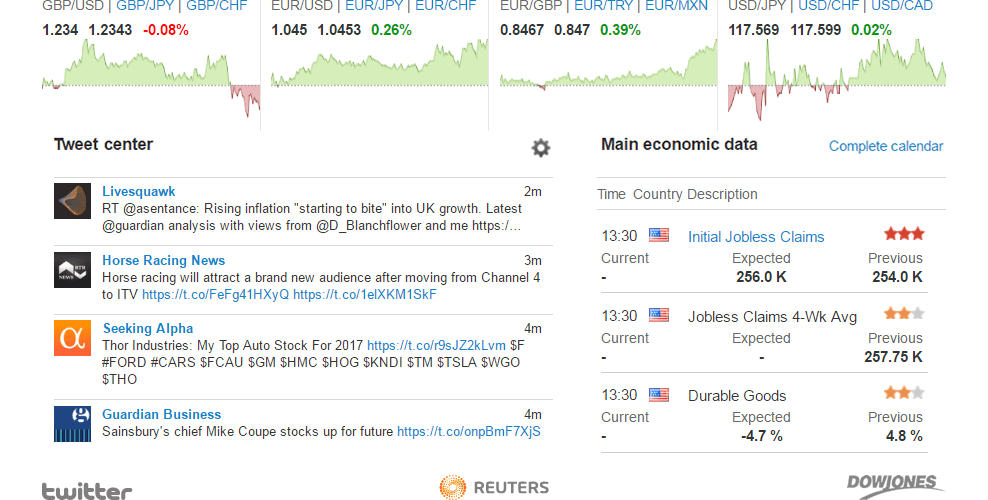The height and width of the screenshot is (500, 988).
Task: Click the Seeking Alpha orange logo
Action: [x=72, y=338]
